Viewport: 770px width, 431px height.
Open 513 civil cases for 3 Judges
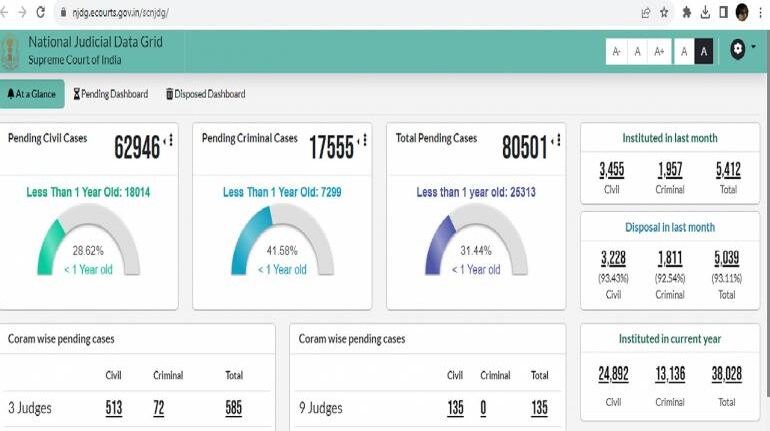tap(113, 408)
